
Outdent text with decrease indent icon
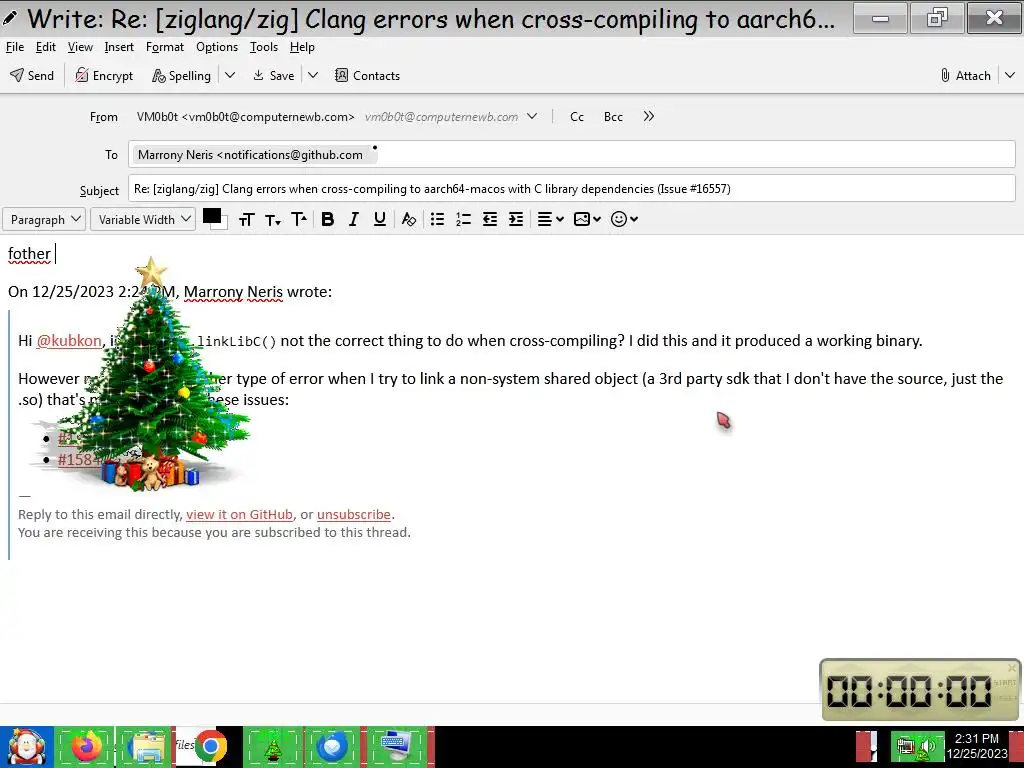point(490,219)
